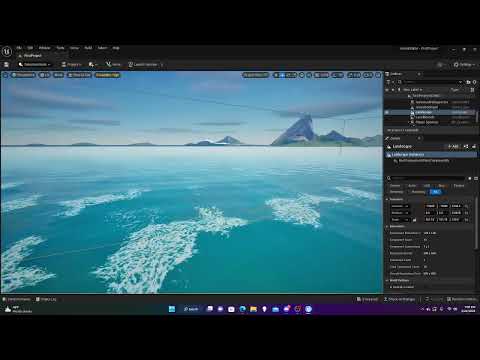Open File Explorer from the taskbar
The width and height of the screenshot is (480, 360).
253,309
